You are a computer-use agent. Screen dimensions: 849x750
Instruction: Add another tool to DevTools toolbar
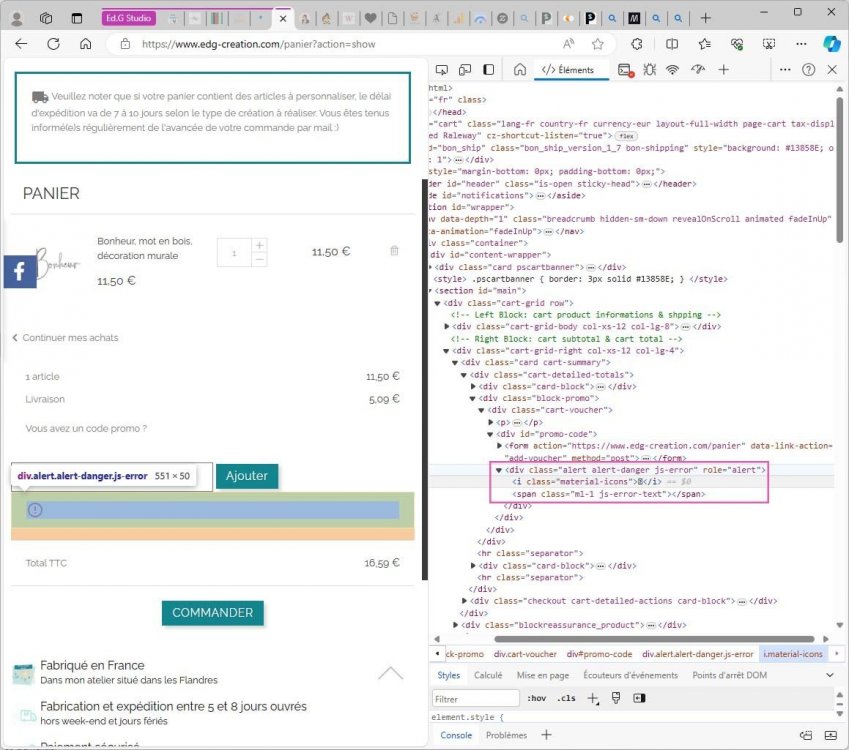point(723,70)
